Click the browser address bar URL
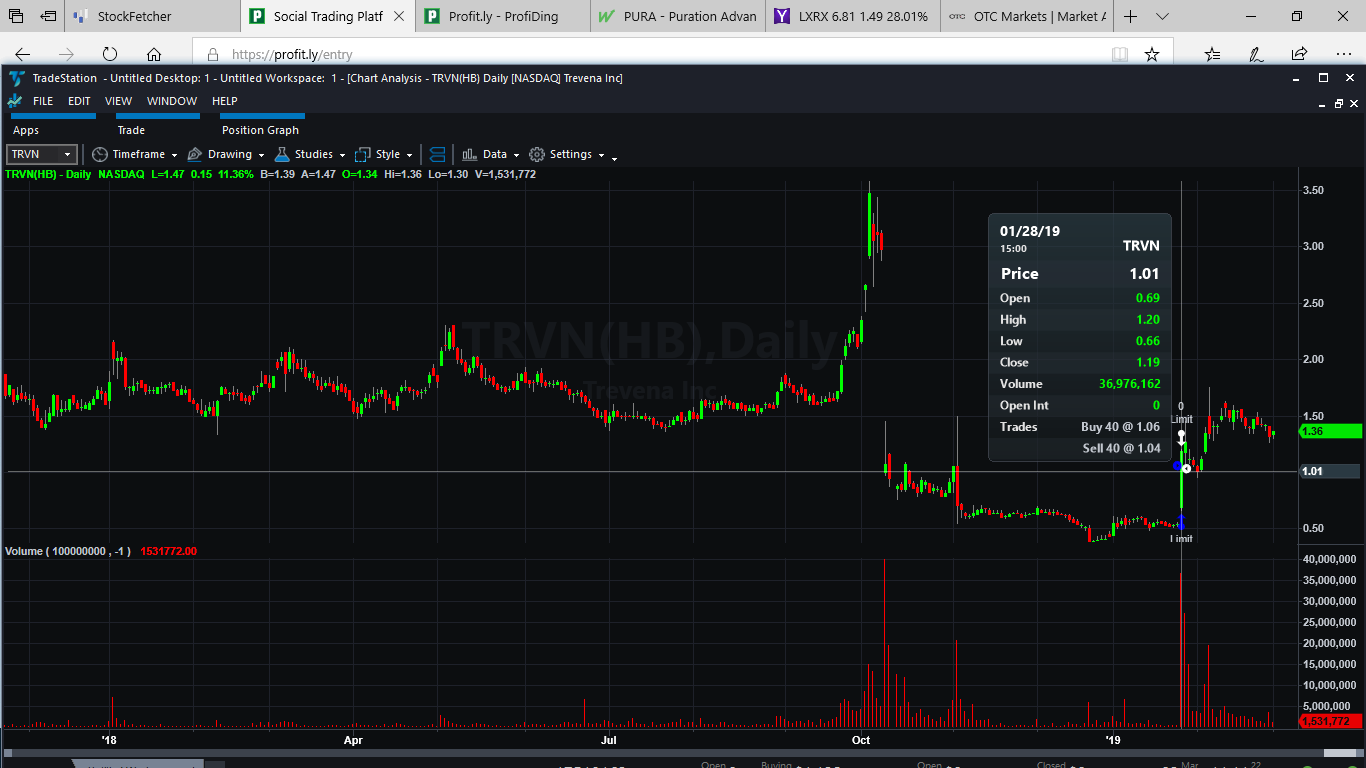Viewport: 1366px width, 768px height. coord(292,55)
